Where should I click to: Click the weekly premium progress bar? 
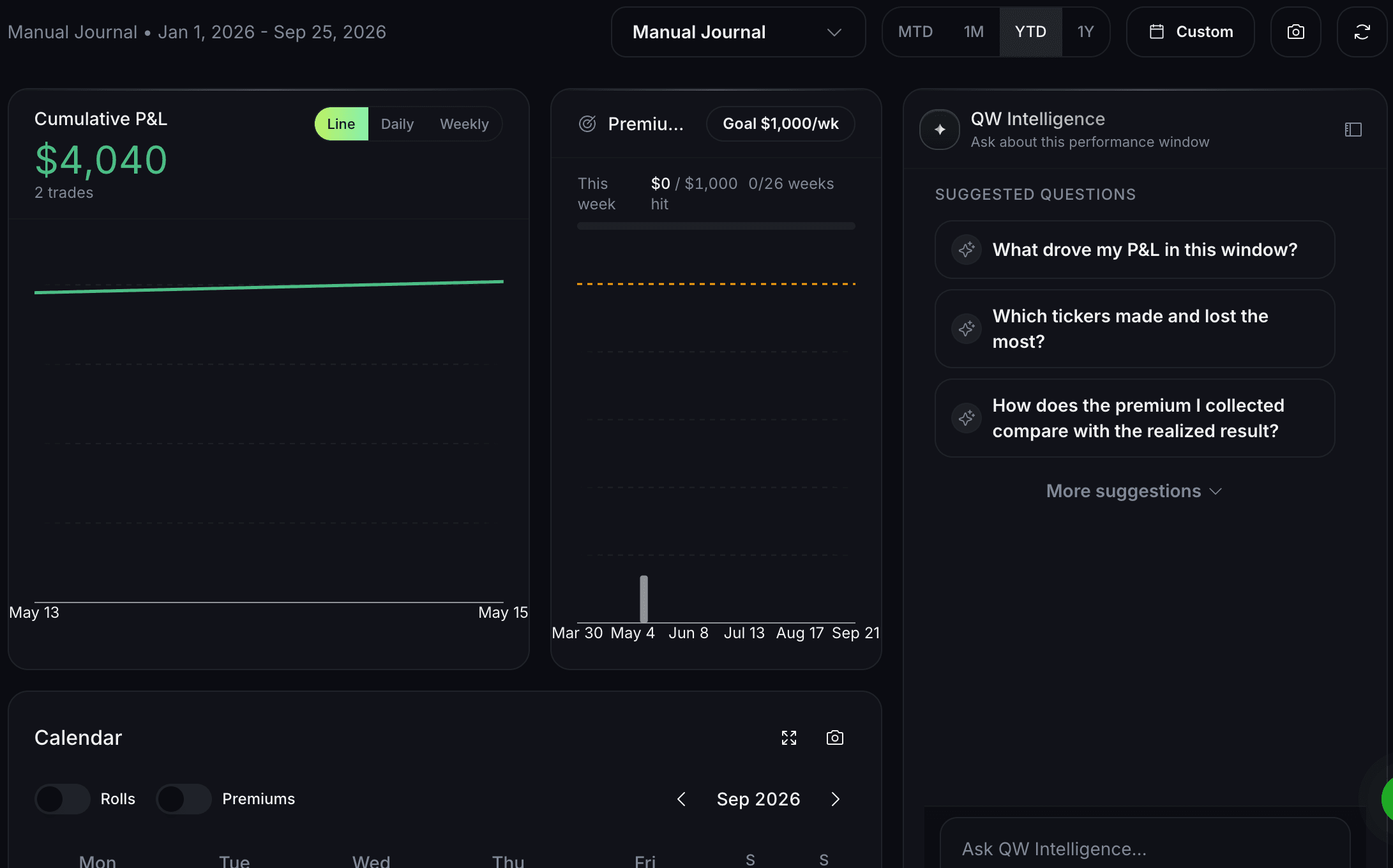(x=716, y=226)
